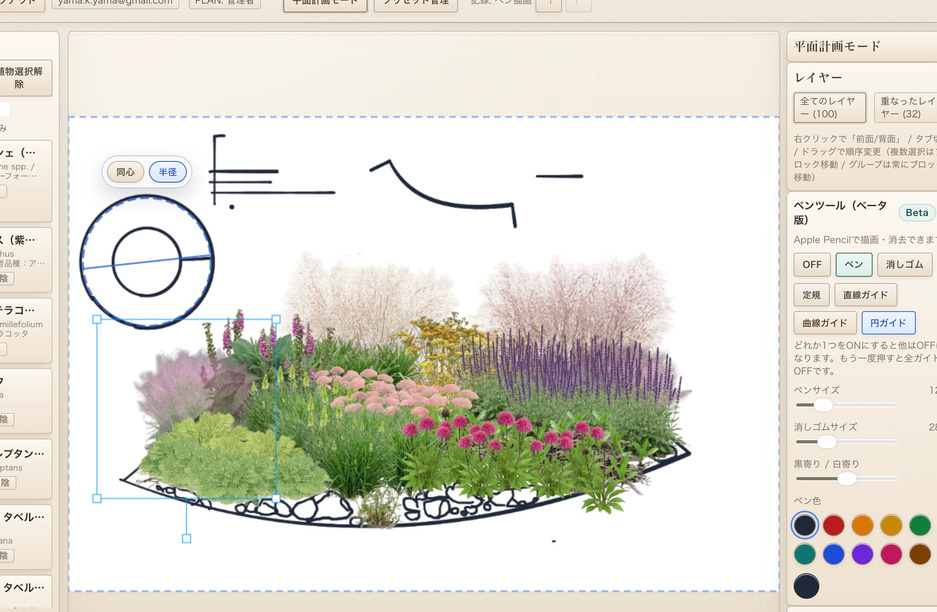The width and height of the screenshot is (937, 612).
Task: Click the pen size slider handle
Action: pos(823,405)
